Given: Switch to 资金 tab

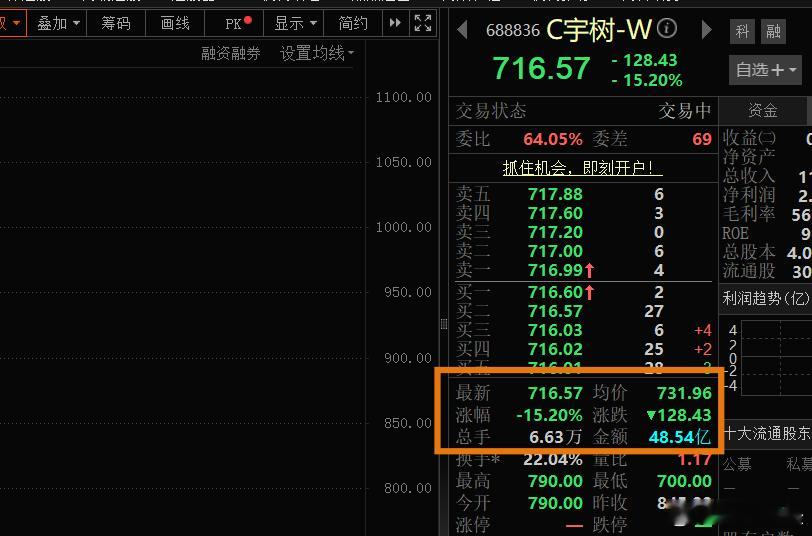Looking at the screenshot, I should coord(763,110).
